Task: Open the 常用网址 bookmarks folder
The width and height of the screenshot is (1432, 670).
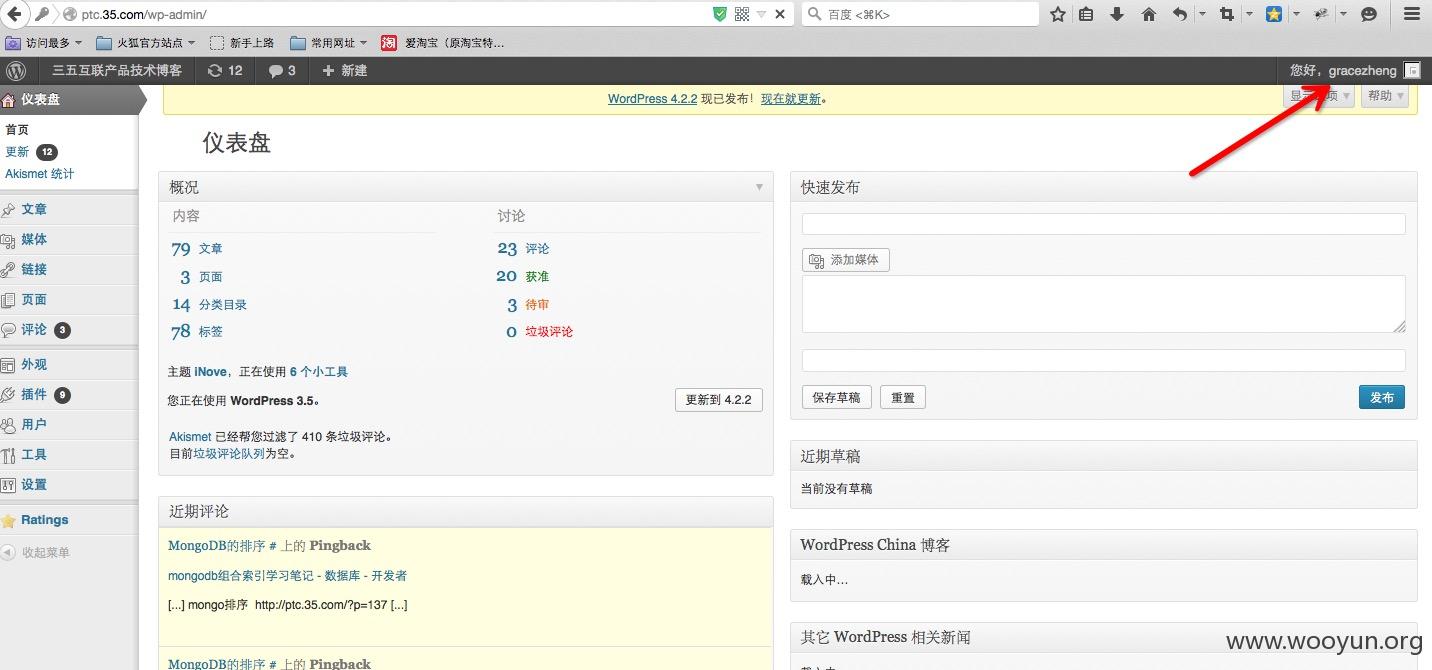Action: [x=328, y=43]
